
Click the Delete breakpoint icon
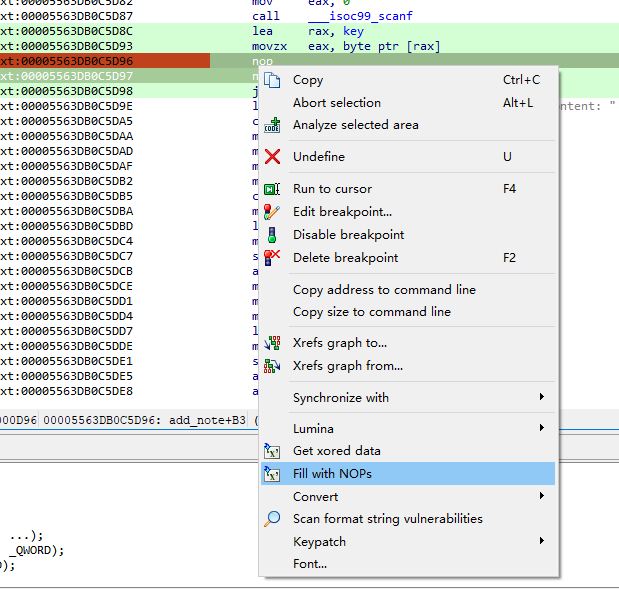tap(272, 258)
